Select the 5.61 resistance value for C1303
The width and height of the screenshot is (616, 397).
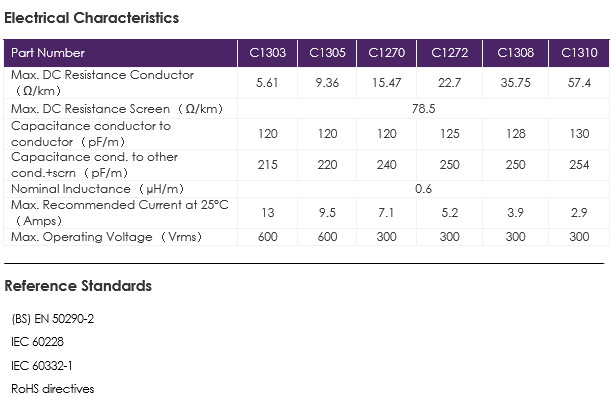point(267,83)
